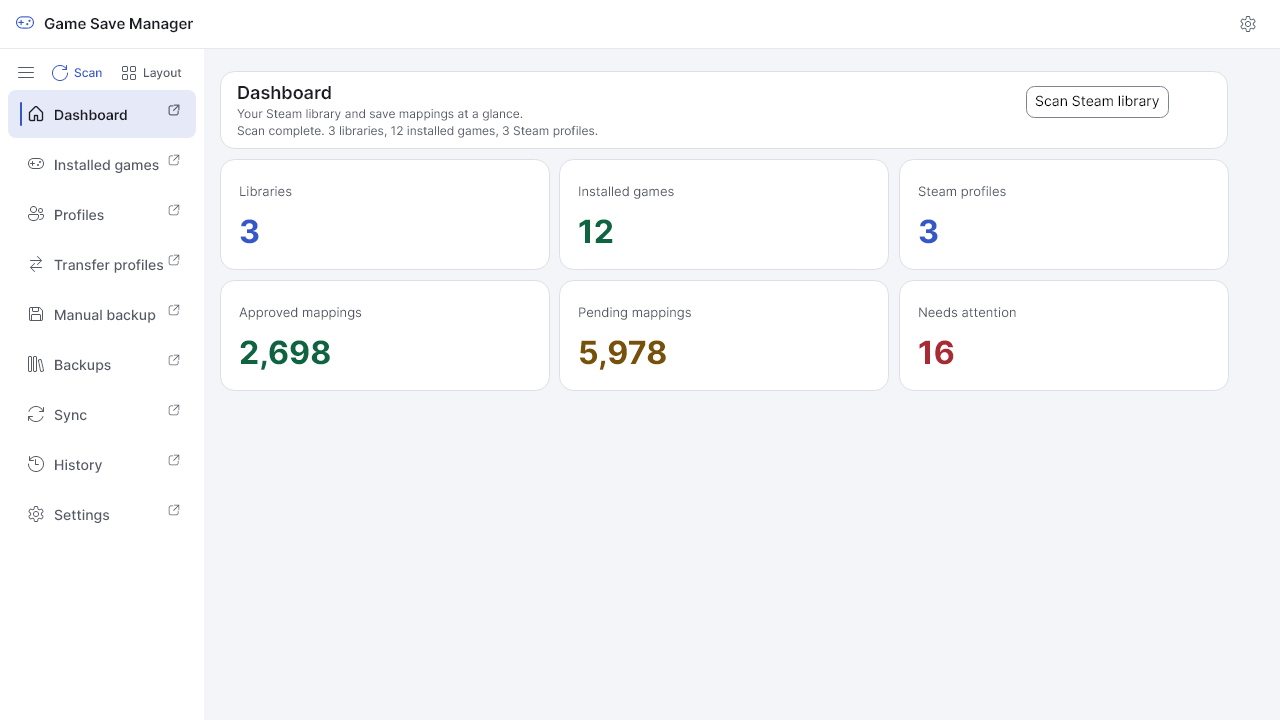Navigate to Transfer profiles
1280x720 pixels.
[x=102, y=264]
